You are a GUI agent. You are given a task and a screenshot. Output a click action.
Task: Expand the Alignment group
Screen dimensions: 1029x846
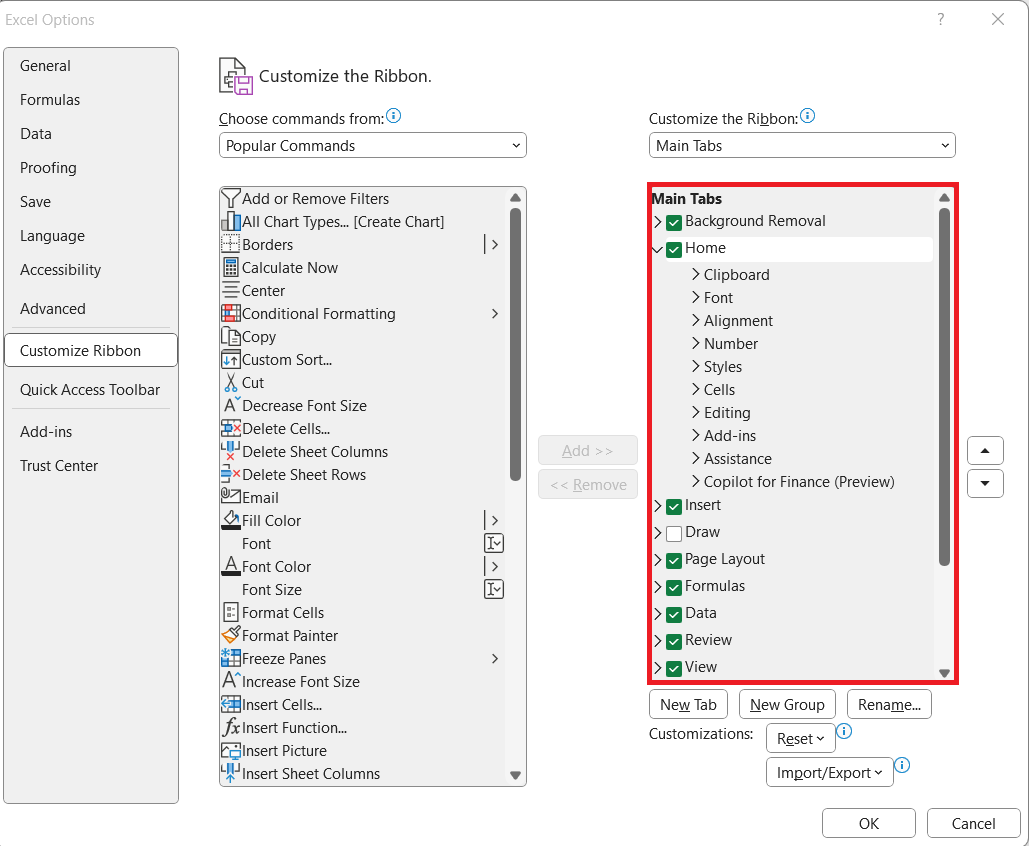pos(696,320)
